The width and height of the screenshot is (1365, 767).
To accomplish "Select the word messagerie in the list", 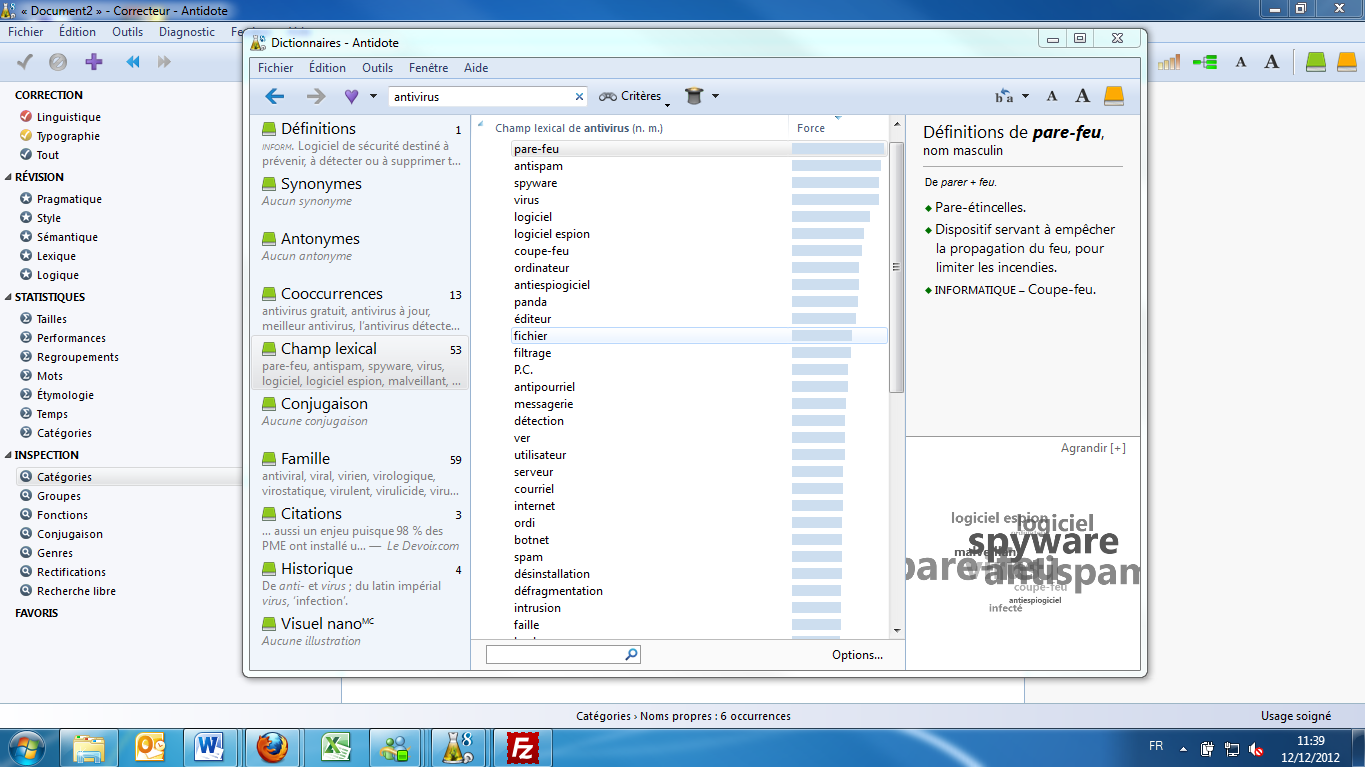I will 544,404.
